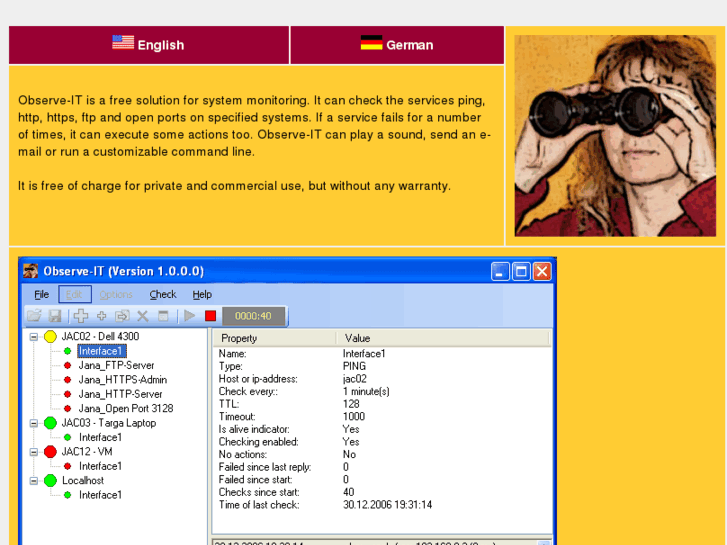Click red dot beside Jana_FTP-Server
The height and width of the screenshot is (545, 727).
[x=67, y=365]
